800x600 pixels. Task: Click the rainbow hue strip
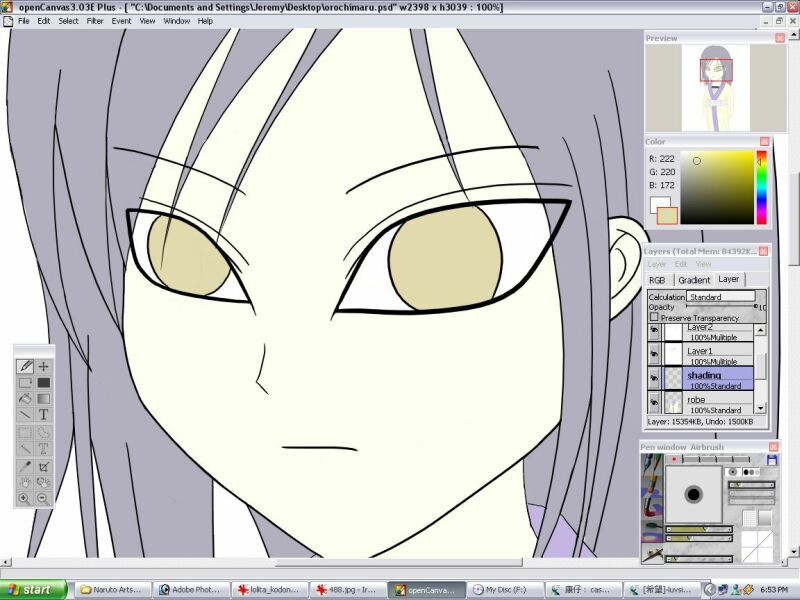click(x=761, y=187)
